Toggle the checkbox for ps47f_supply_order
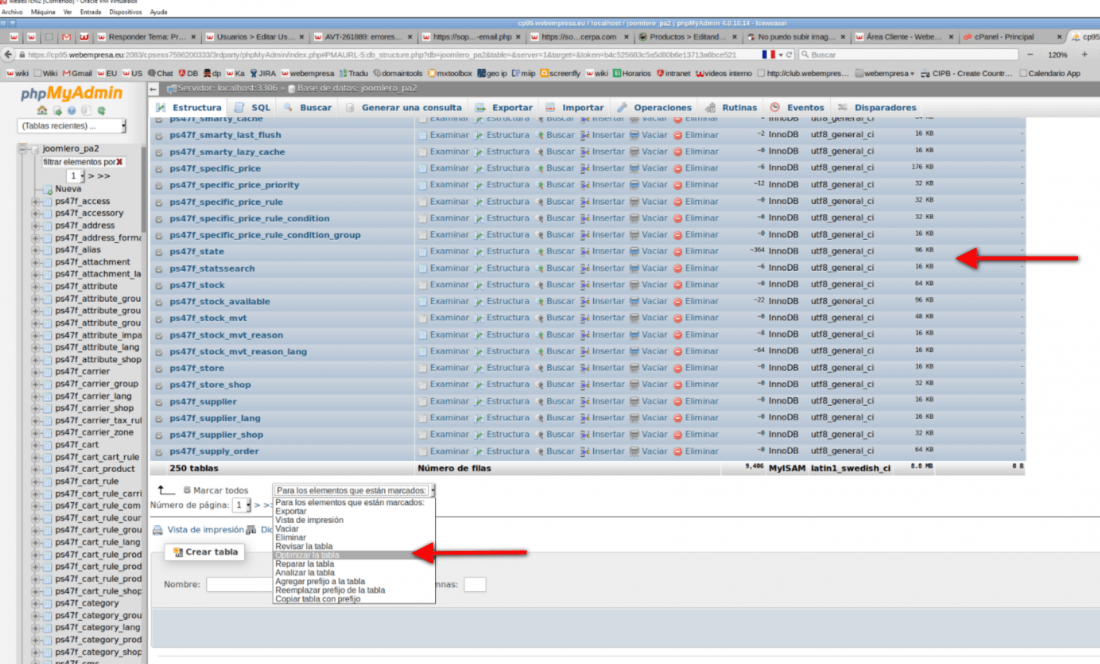1100x664 pixels. click(x=159, y=452)
